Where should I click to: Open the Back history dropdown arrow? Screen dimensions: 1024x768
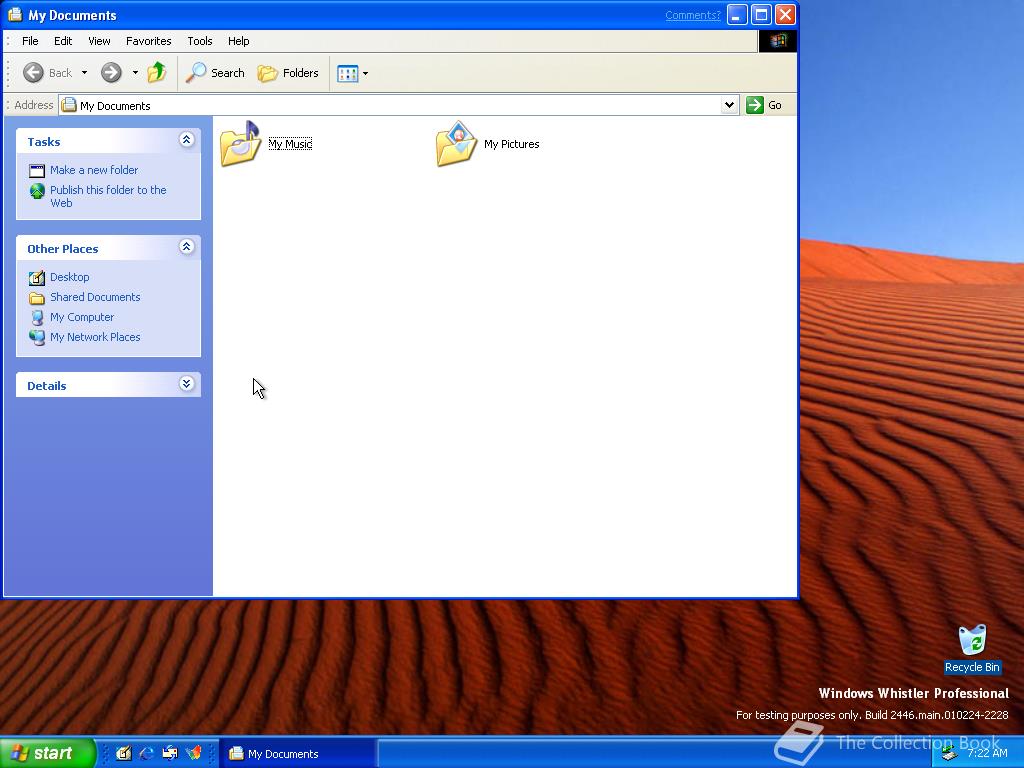(x=84, y=72)
